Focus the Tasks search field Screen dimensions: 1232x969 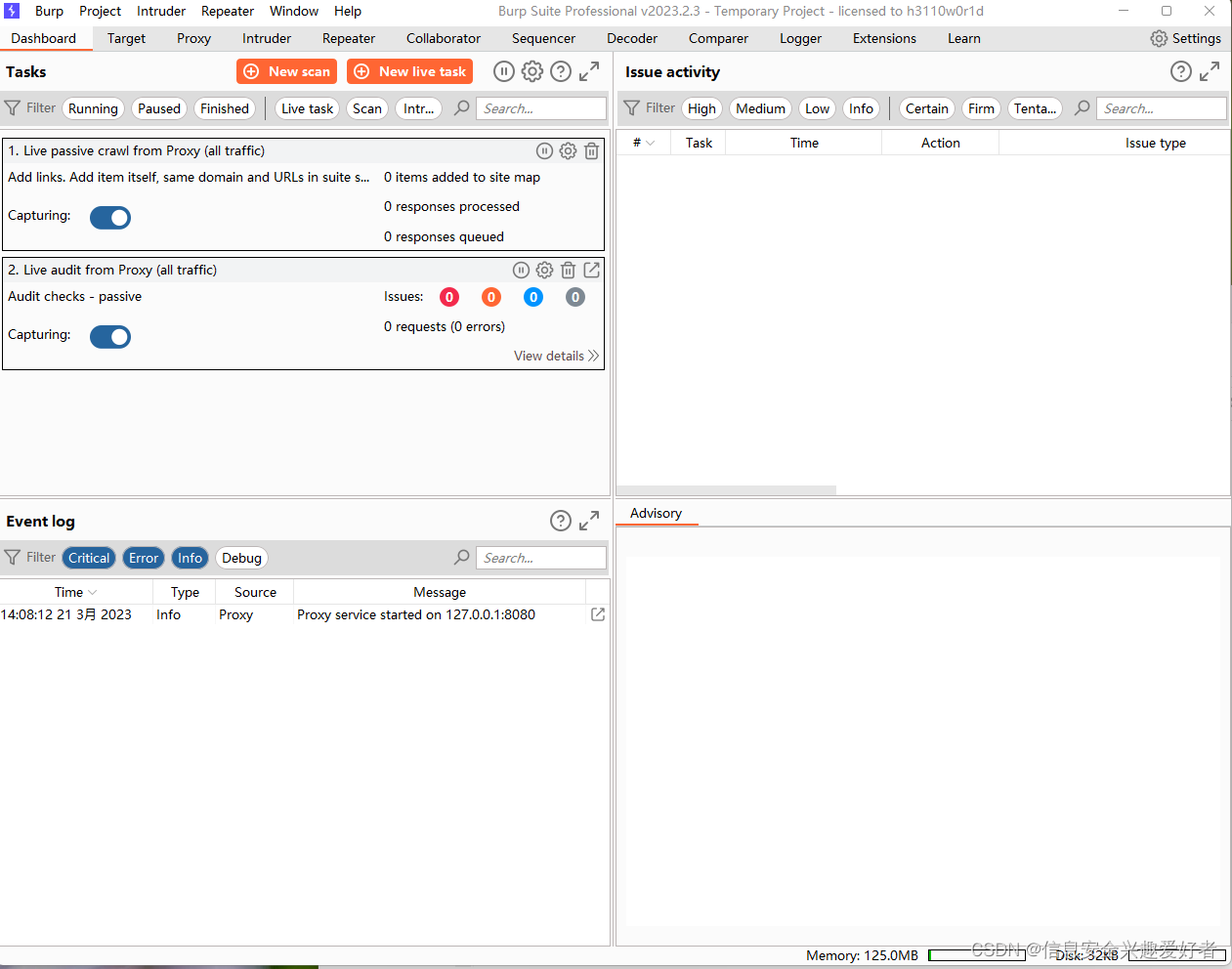tap(541, 108)
